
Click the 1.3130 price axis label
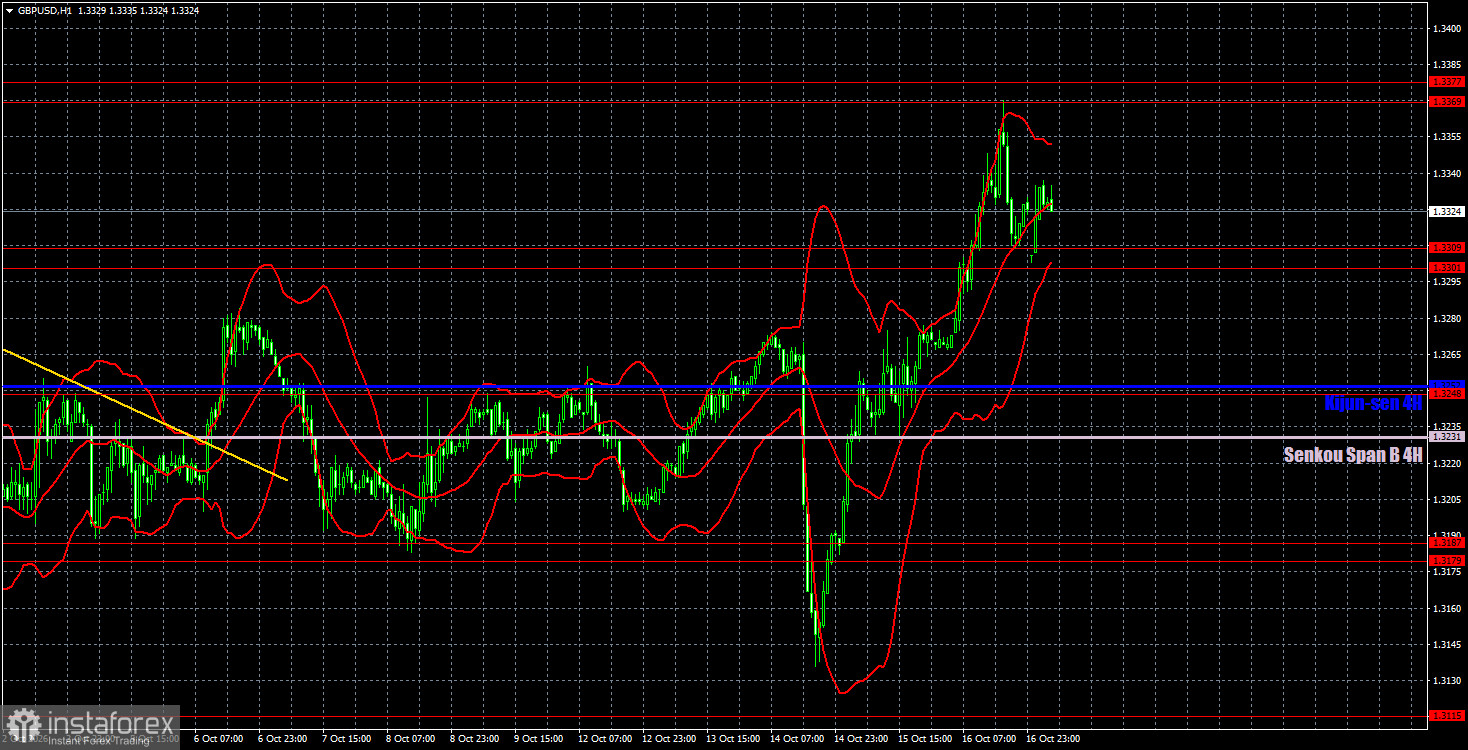point(1446,681)
